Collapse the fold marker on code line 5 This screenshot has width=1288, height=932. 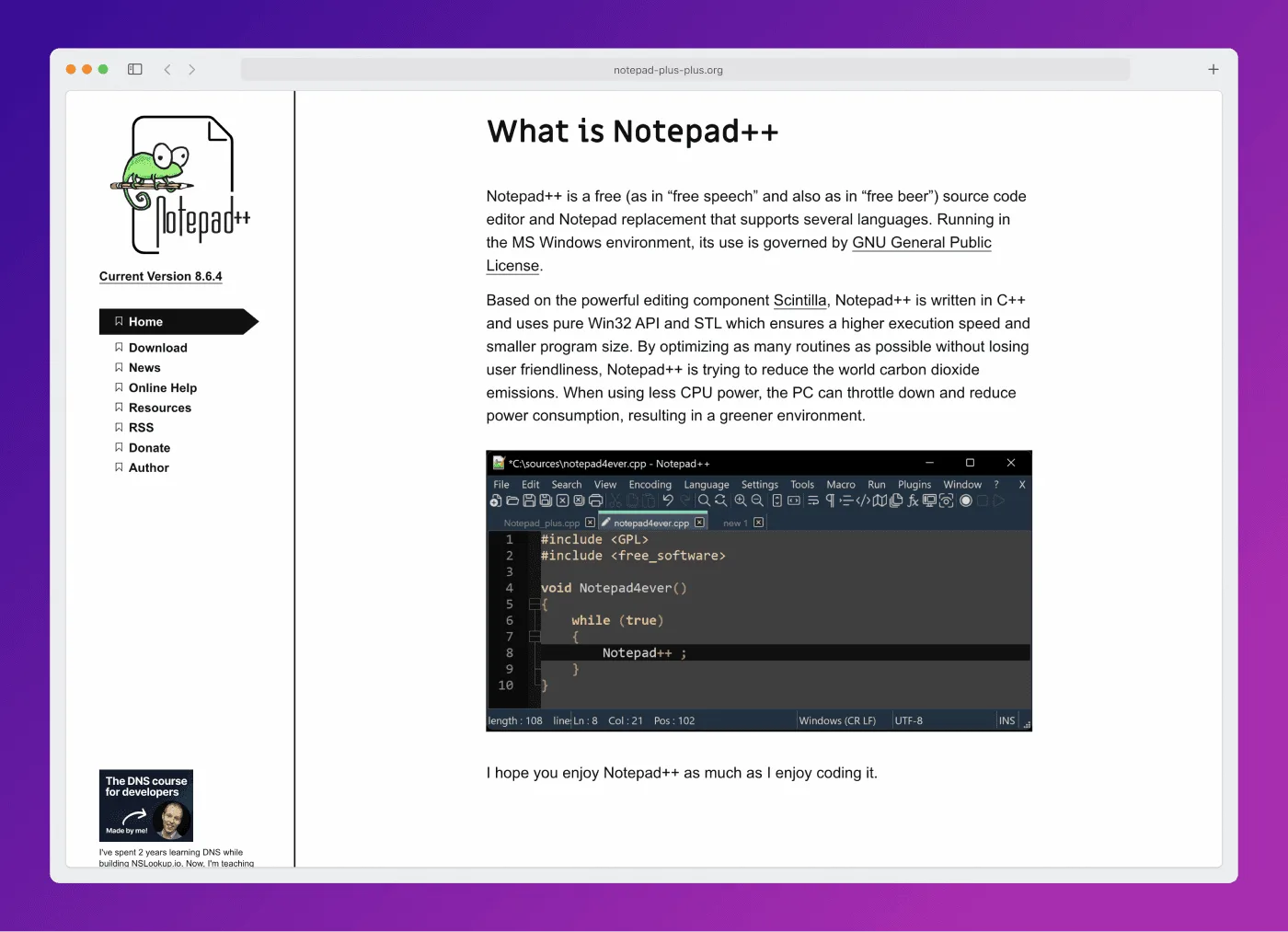[x=534, y=604]
